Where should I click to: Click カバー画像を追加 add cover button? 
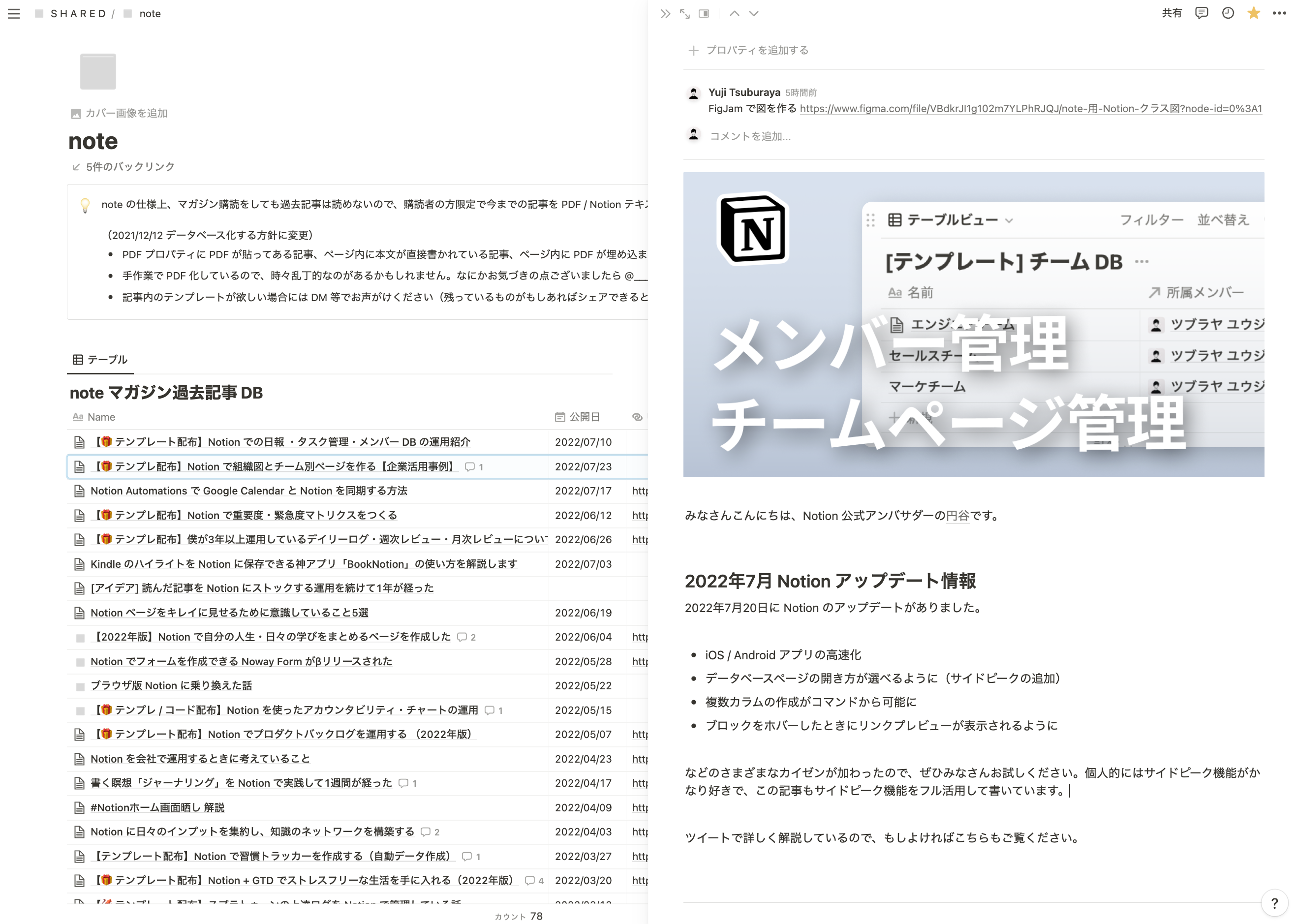click(x=119, y=113)
